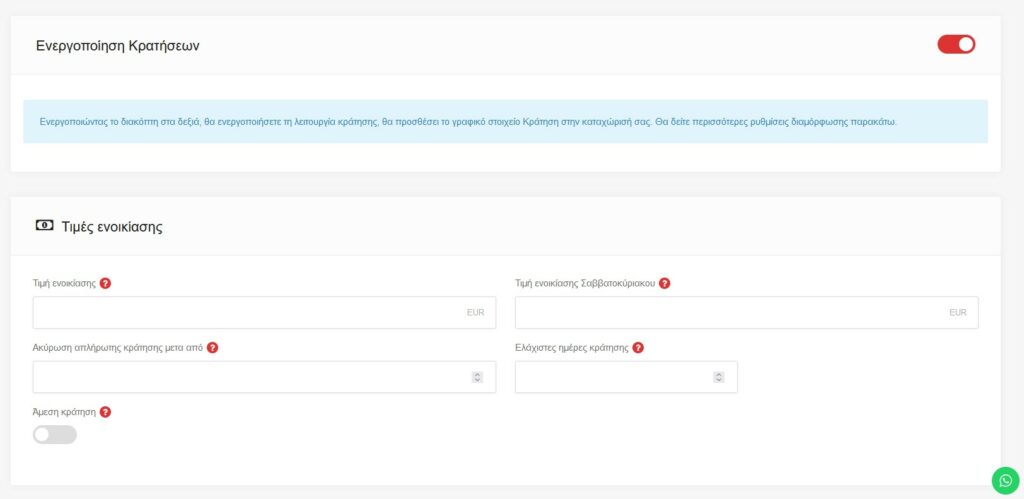Disable the Ενεργοποίηση Κρατήσεων switch
Image resolution: width=1024 pixels, height=499 pixels.
(955, 44)
